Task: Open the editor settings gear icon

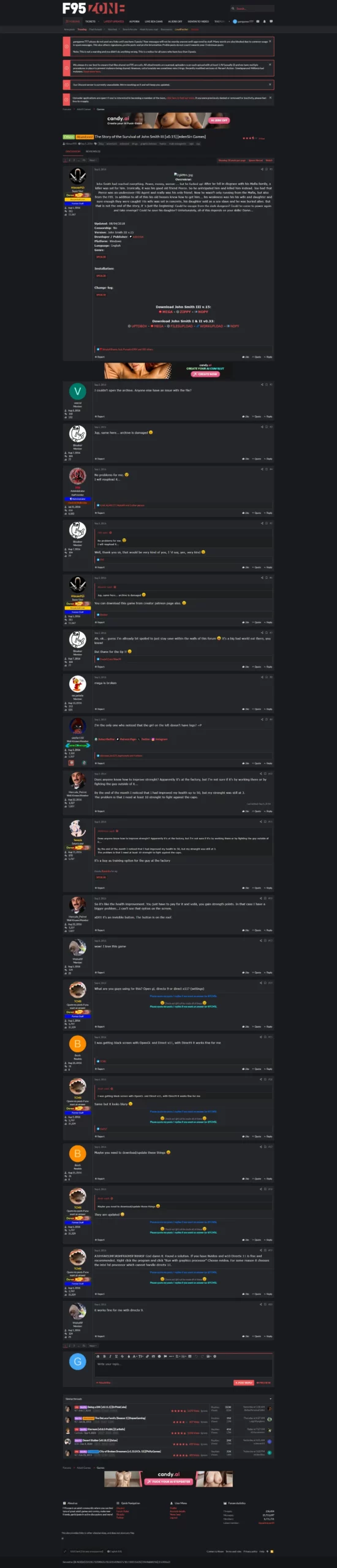Action: (x=214, y=1356)
